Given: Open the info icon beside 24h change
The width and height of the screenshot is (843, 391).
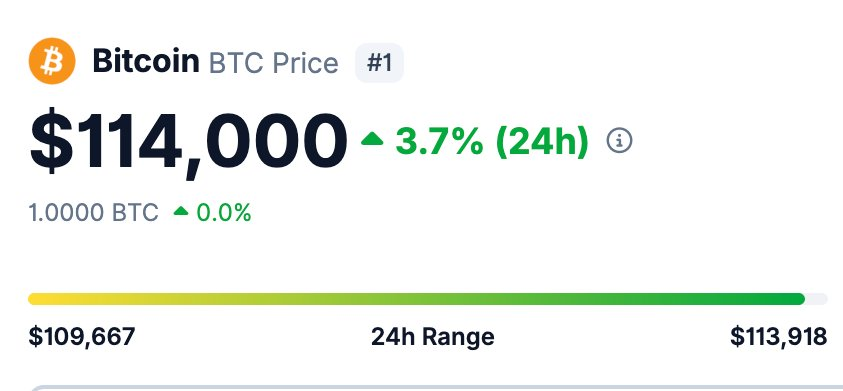Looking at the screenshot, I should (x=619, y=141).
